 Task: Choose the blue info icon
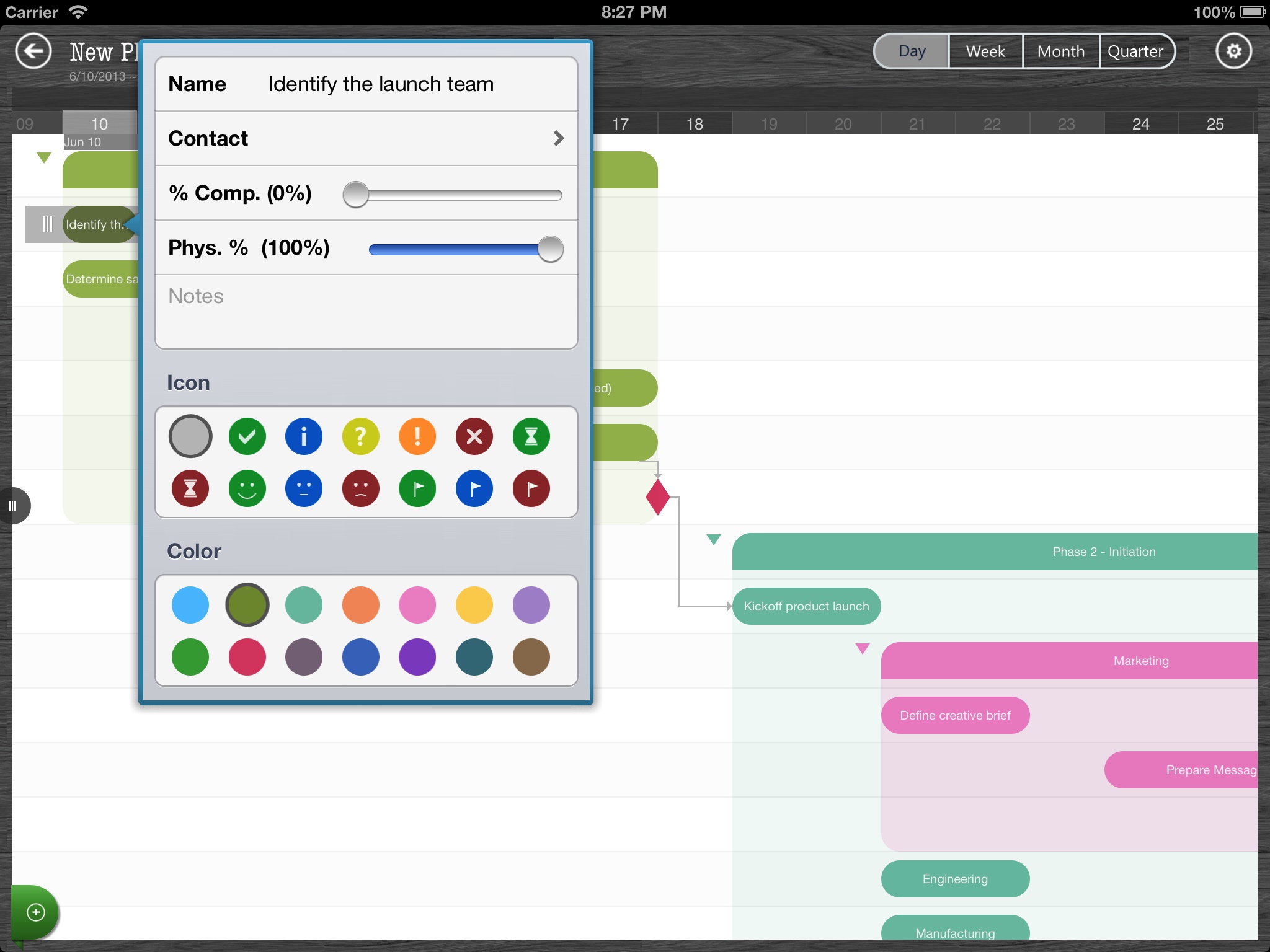[x=304, y=436]
